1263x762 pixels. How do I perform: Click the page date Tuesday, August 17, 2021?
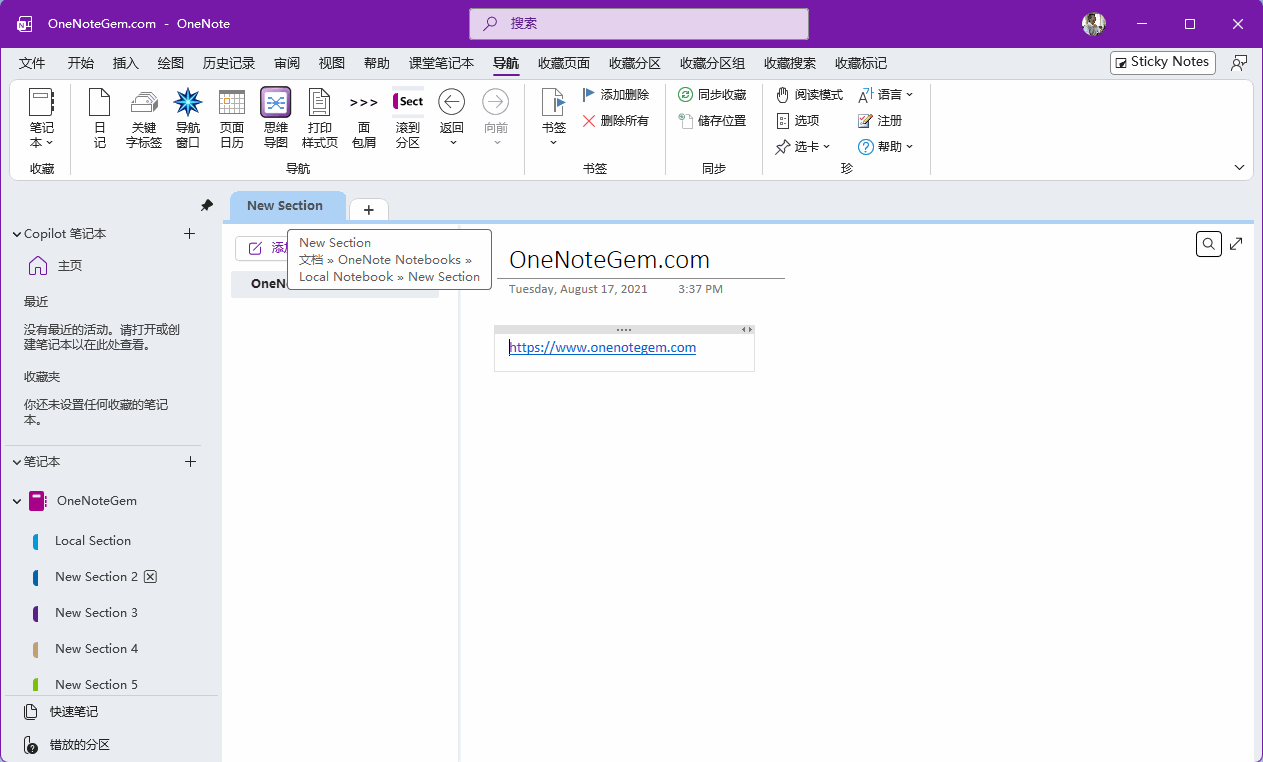pos(578,289)
